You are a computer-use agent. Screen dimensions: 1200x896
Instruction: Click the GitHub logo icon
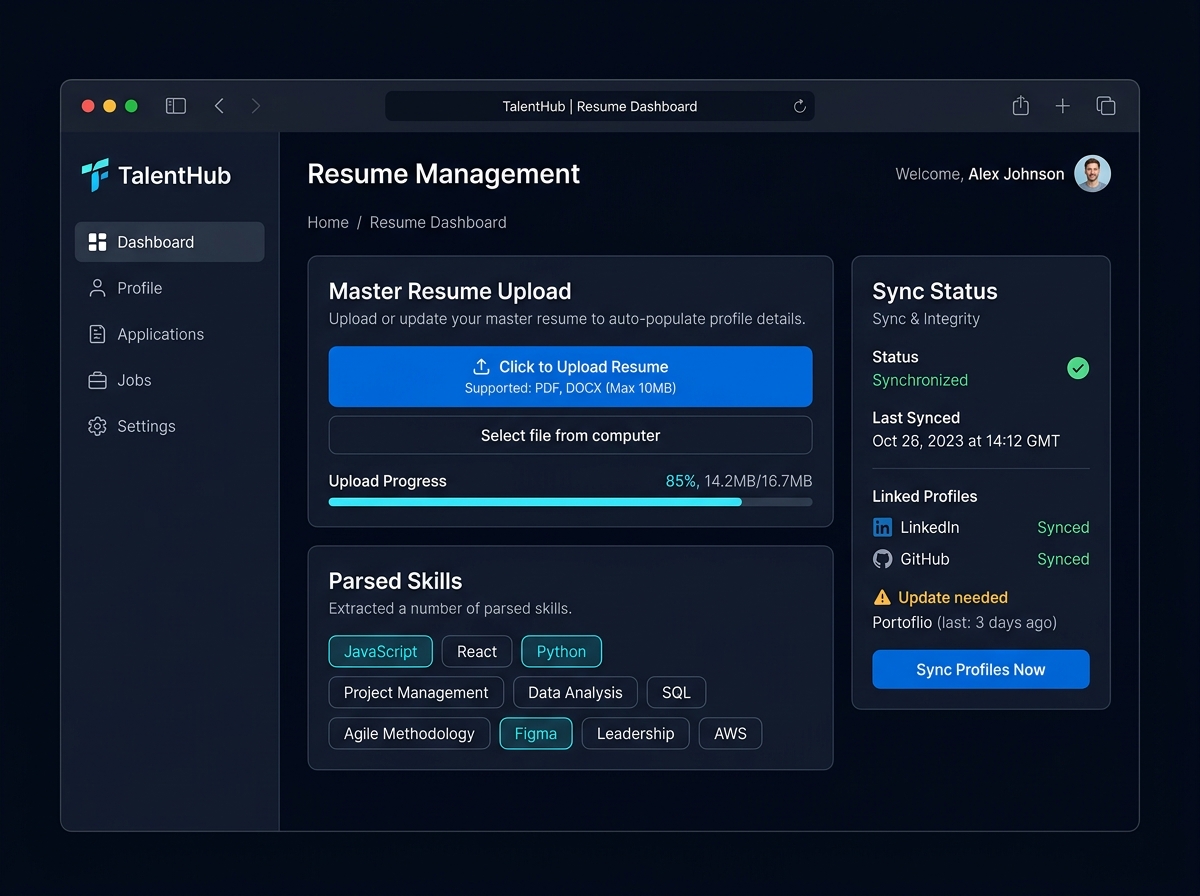(x=882, y=559)
